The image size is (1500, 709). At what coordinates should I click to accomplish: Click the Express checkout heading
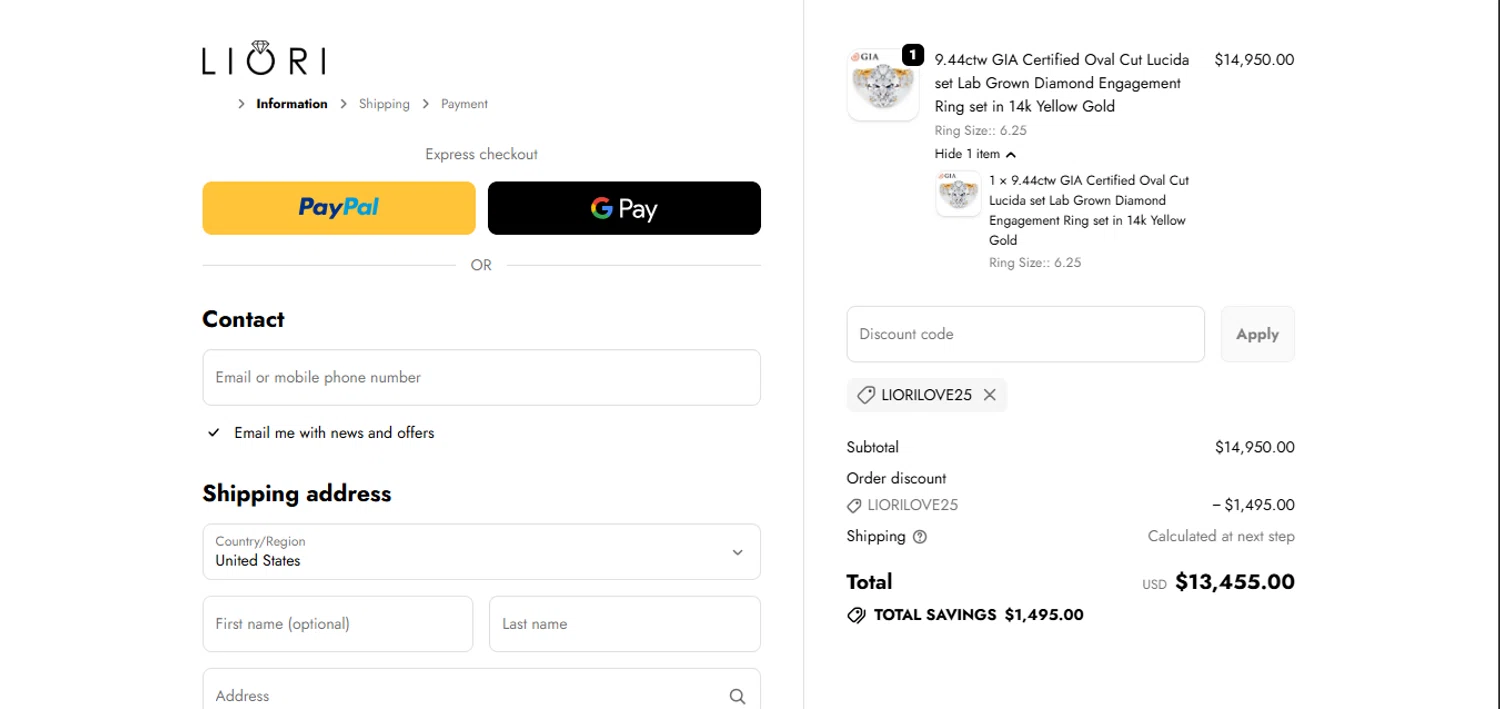click(481, 154)
